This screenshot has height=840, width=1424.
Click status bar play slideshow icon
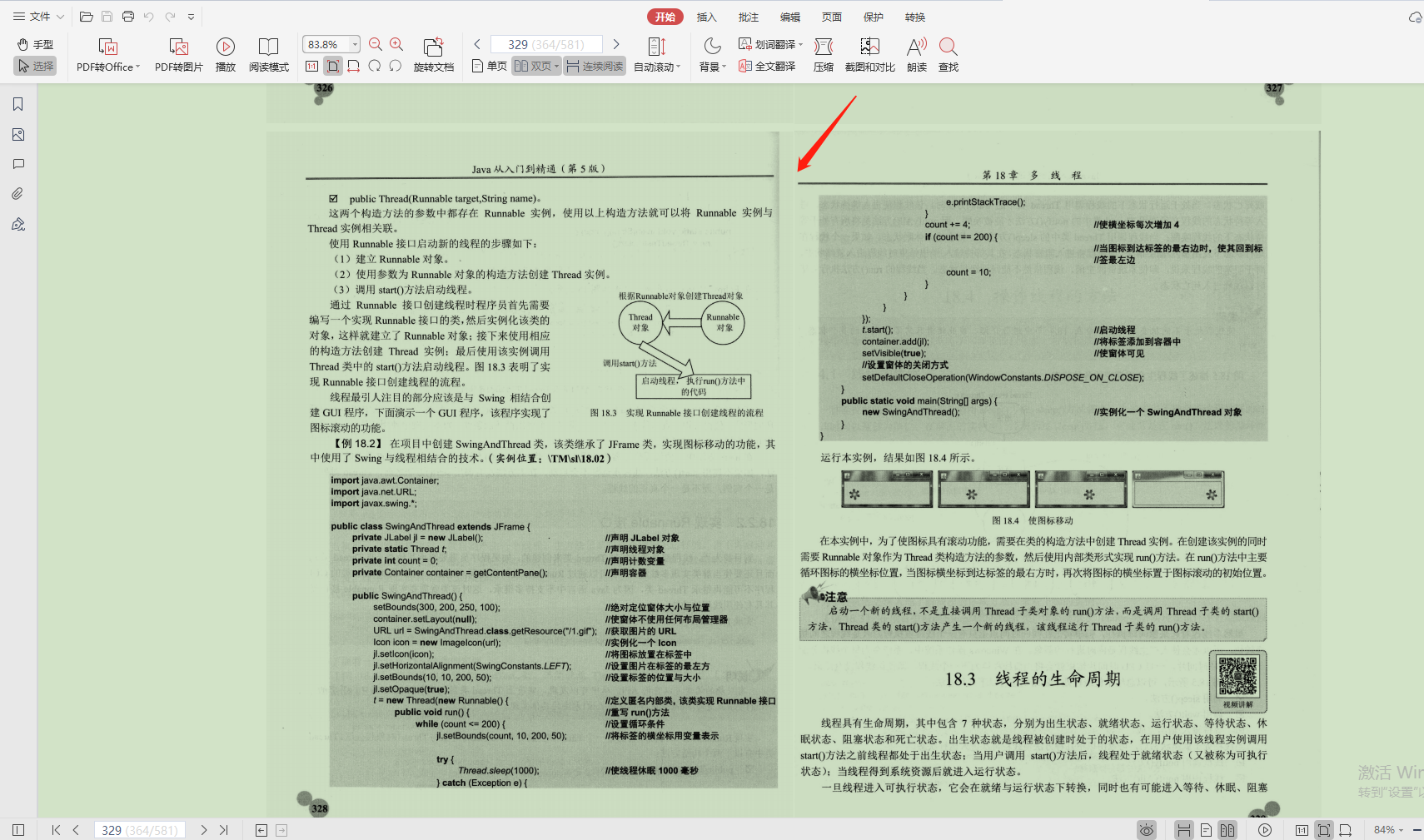point(1265,830)
